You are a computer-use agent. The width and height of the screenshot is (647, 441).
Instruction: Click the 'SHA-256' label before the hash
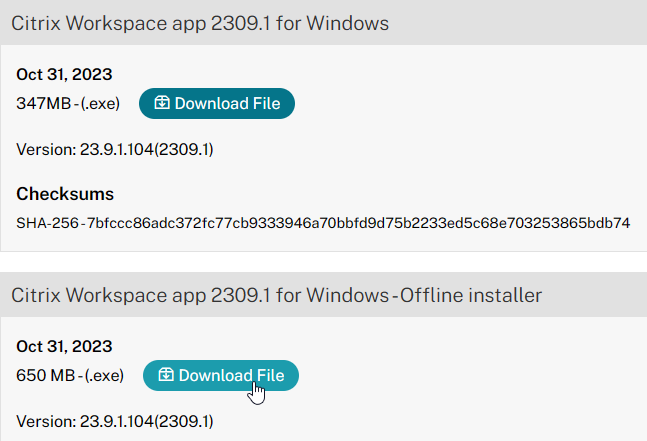pyautogui.click(x=47, y=223)
